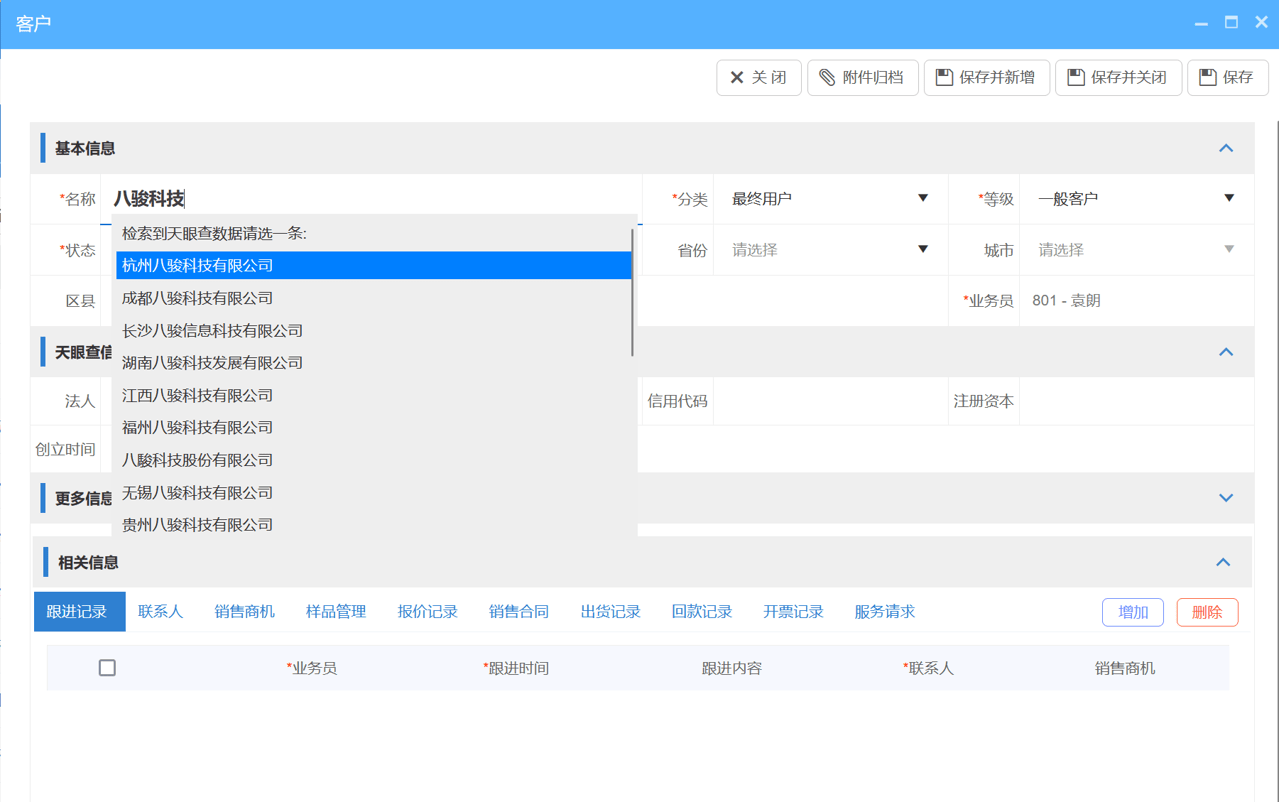The image size is (1279, 802).
Task: Collapse the 相关信息 section
Action: coord(1223,562)
